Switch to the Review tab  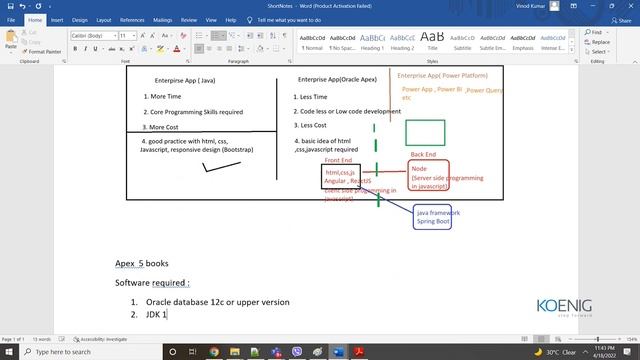tap(189, 20)
